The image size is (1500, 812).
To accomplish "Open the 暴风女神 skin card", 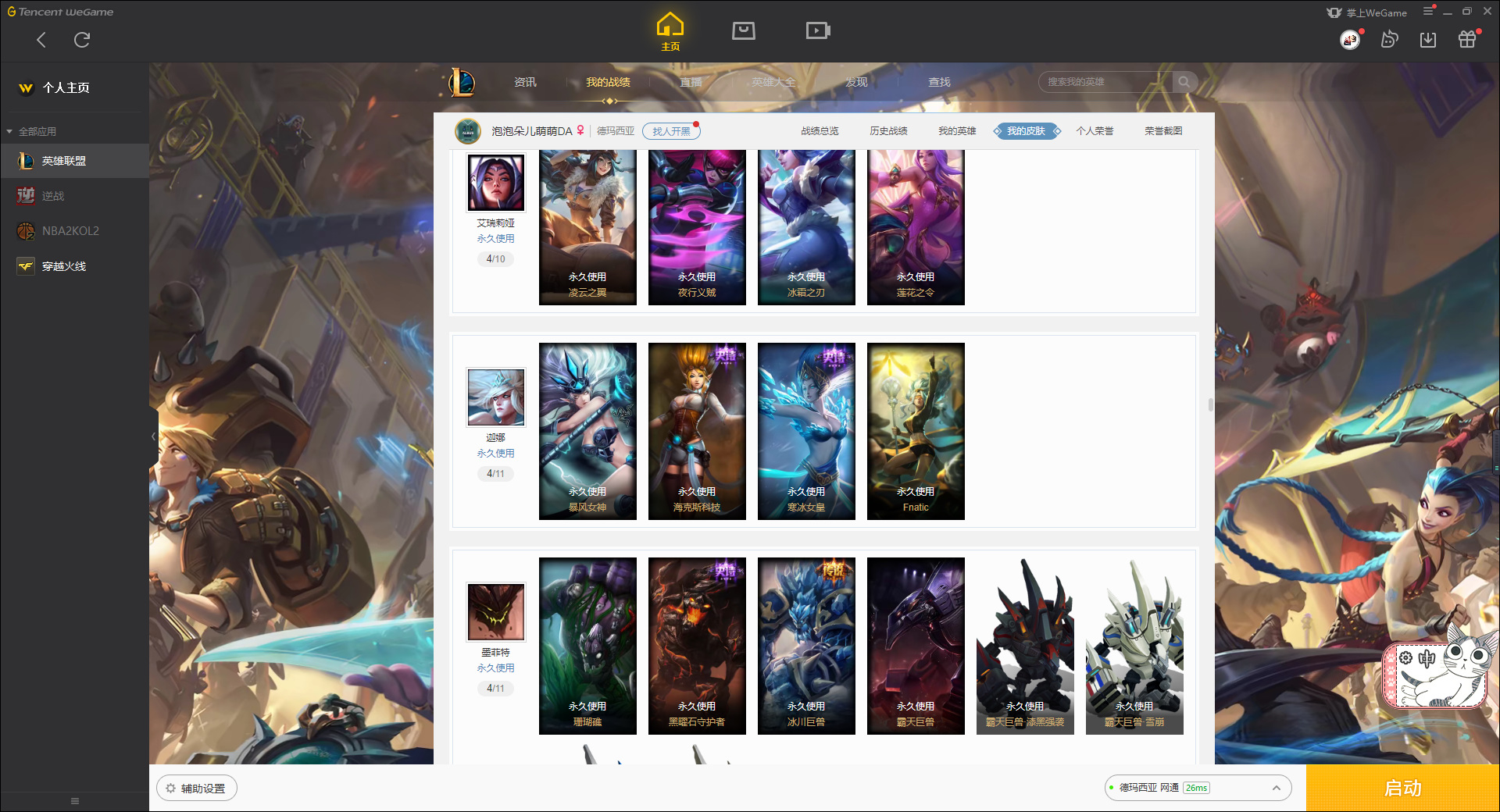I will [587, 431].
